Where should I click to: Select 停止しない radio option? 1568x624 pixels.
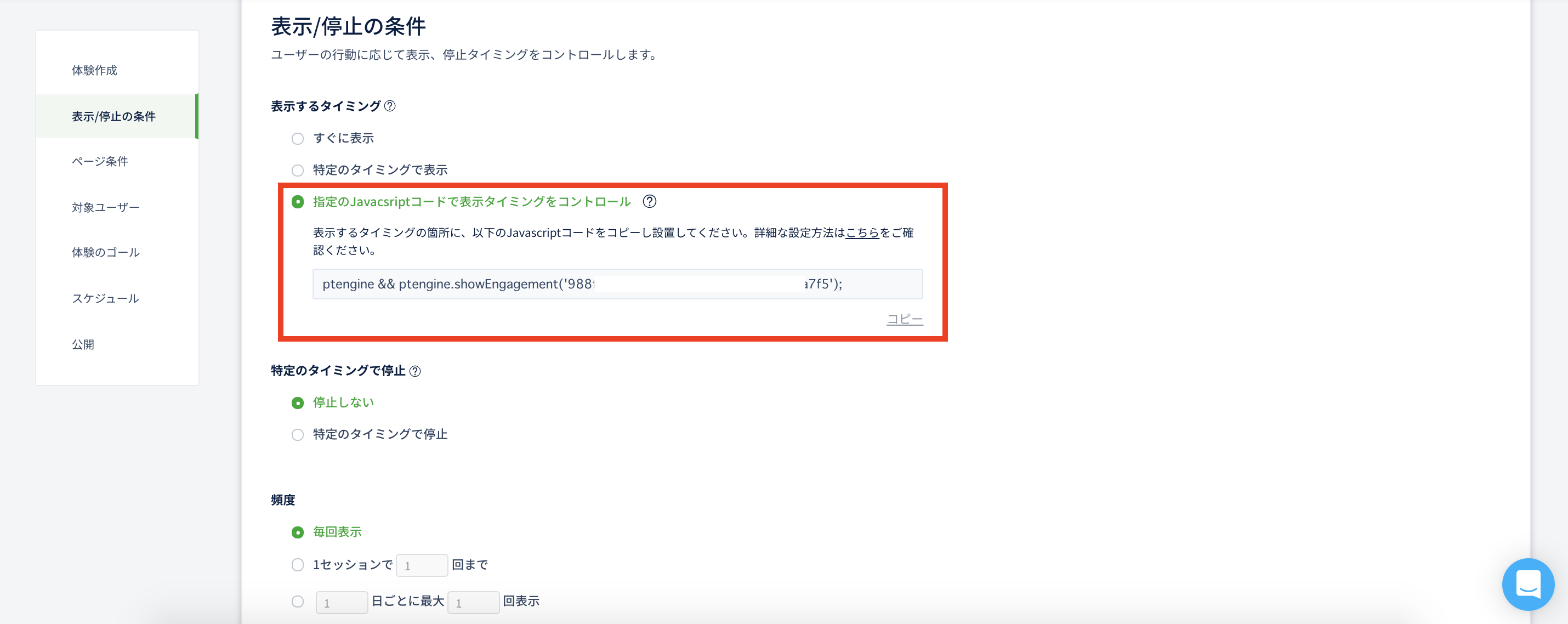pyautogui.click(x=298, y=403)
